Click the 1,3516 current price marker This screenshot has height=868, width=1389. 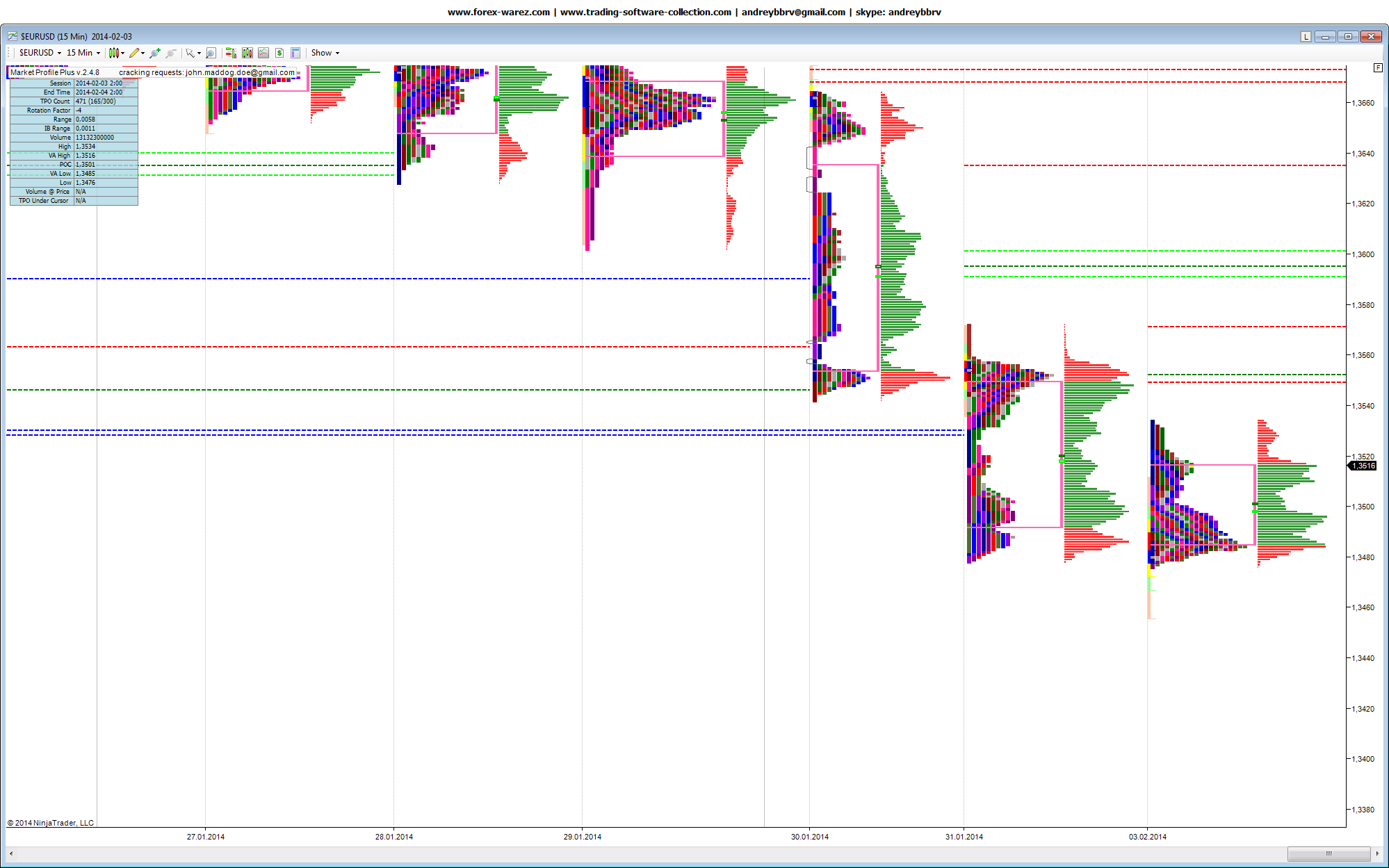(x=1364, y=466)
